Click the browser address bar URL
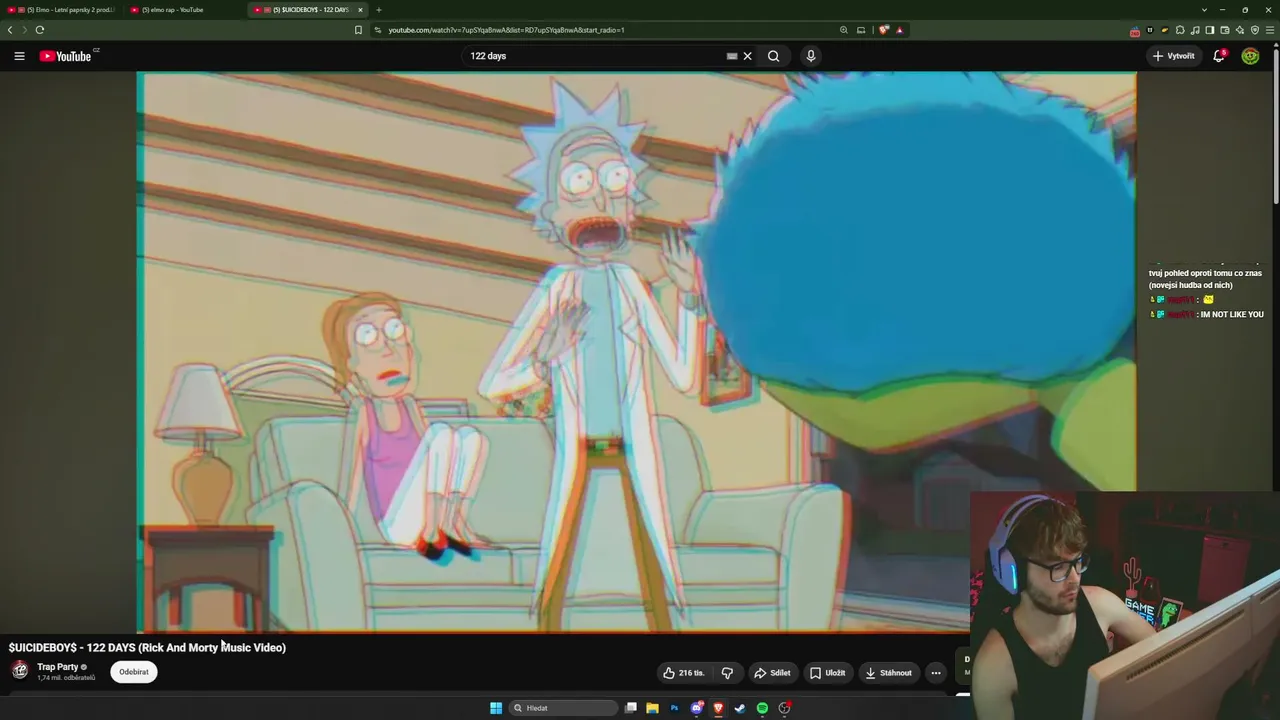Image resolution: width=1280 pixels, height=720 pixels. (506, 30)
